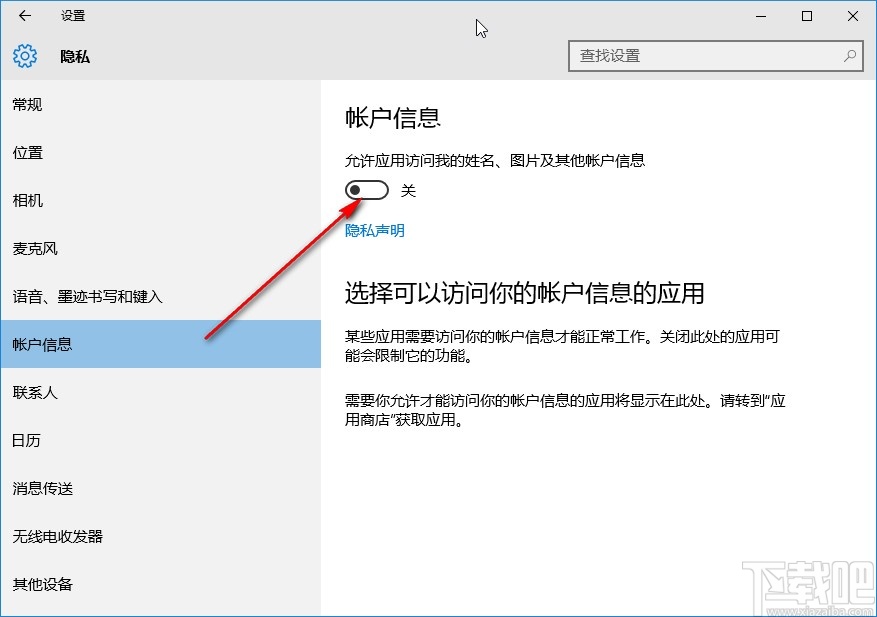Viewport: 877px width, 617px height.
Task: Open 其他设备 other devices page
Action: click(44, 584)
